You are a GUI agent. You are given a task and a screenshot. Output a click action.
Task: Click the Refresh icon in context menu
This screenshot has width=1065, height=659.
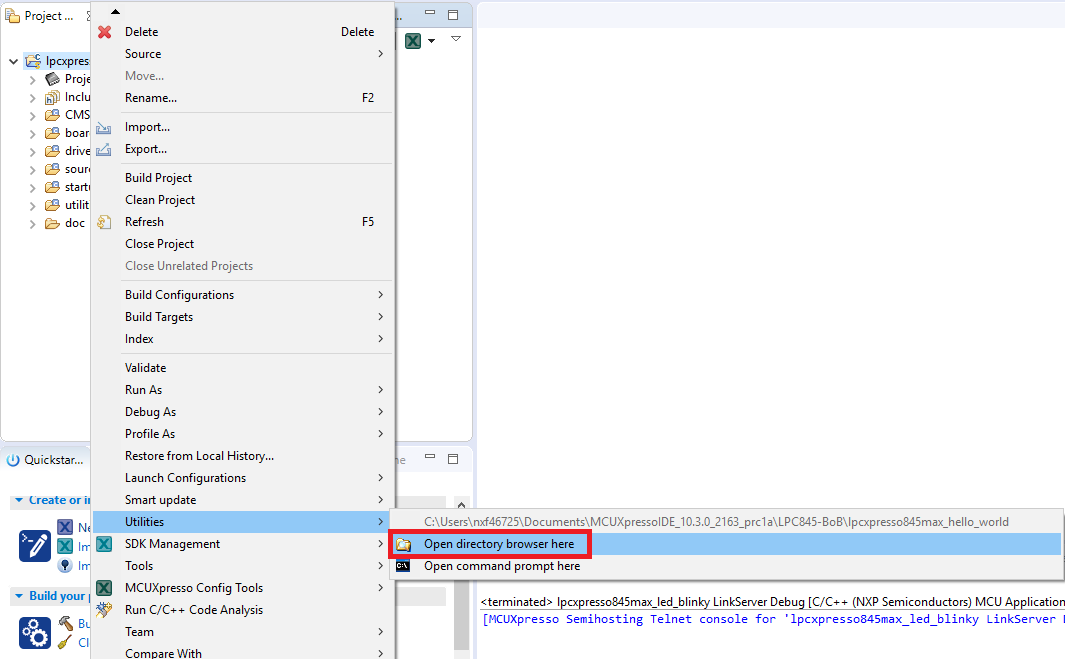click(104, 222)
